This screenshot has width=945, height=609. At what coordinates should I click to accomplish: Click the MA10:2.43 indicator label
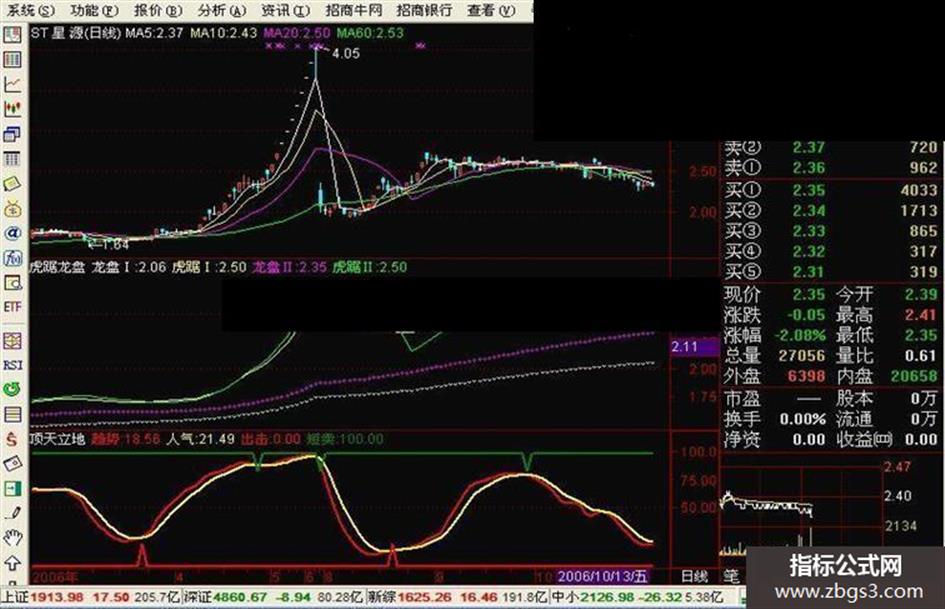coord(224,33)
